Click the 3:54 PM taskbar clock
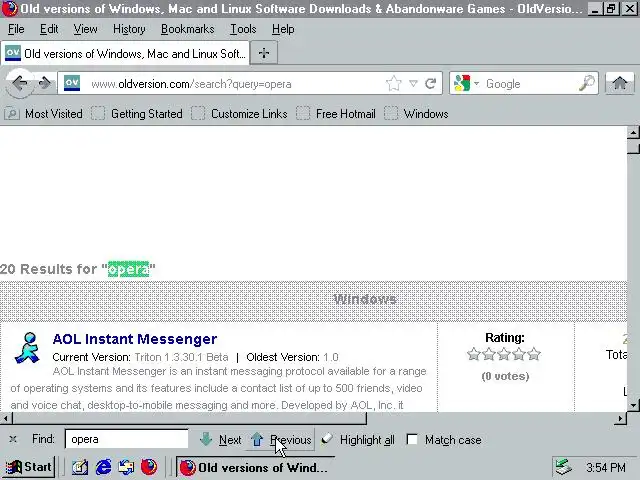Screen dimensions: 640x480 pyautogui.click(x=606, y=467)
